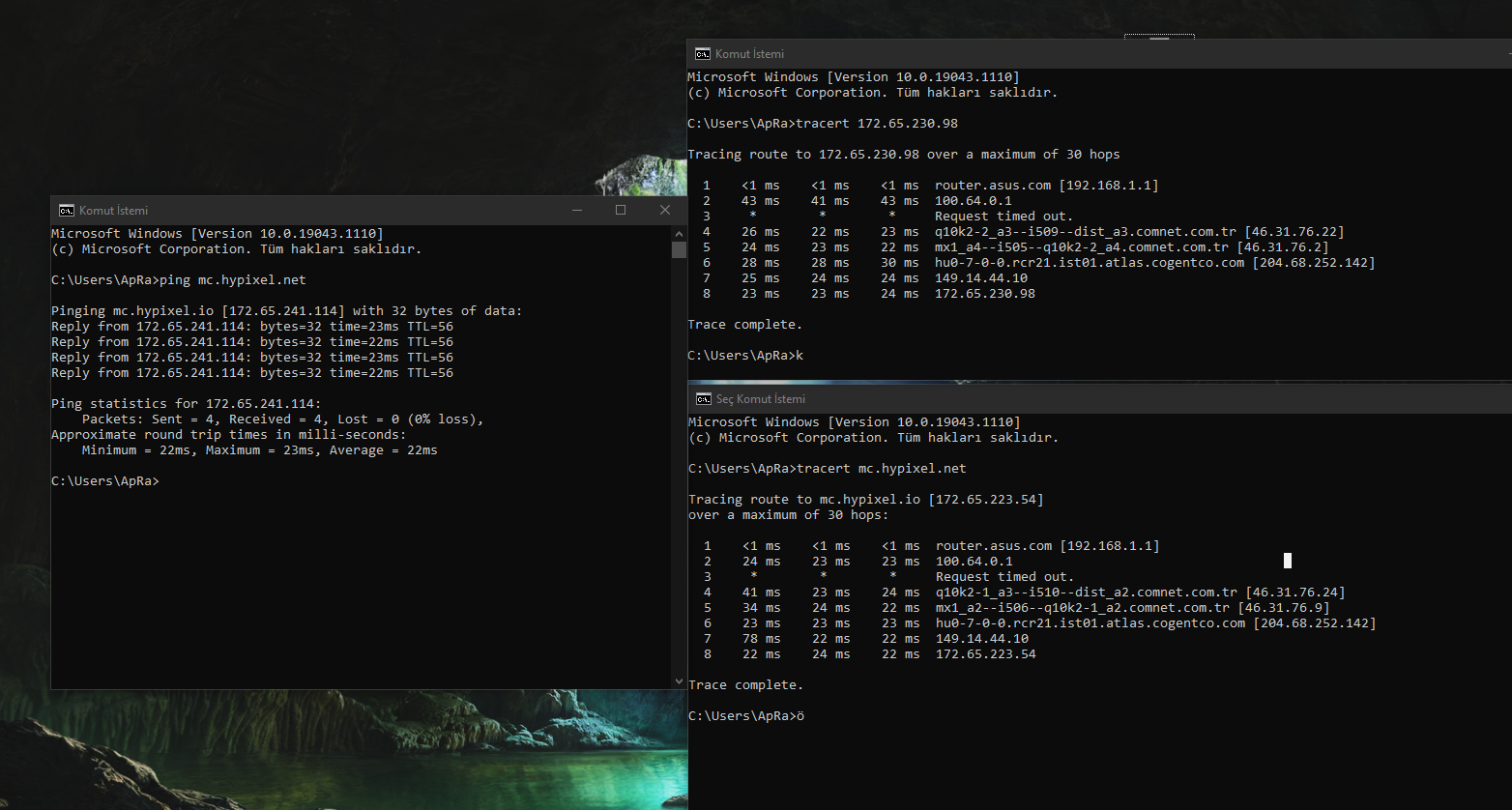1512x810 pixels.
Task: Click scroll-down arrow in ping window
Action: click(x=679, y=681)
